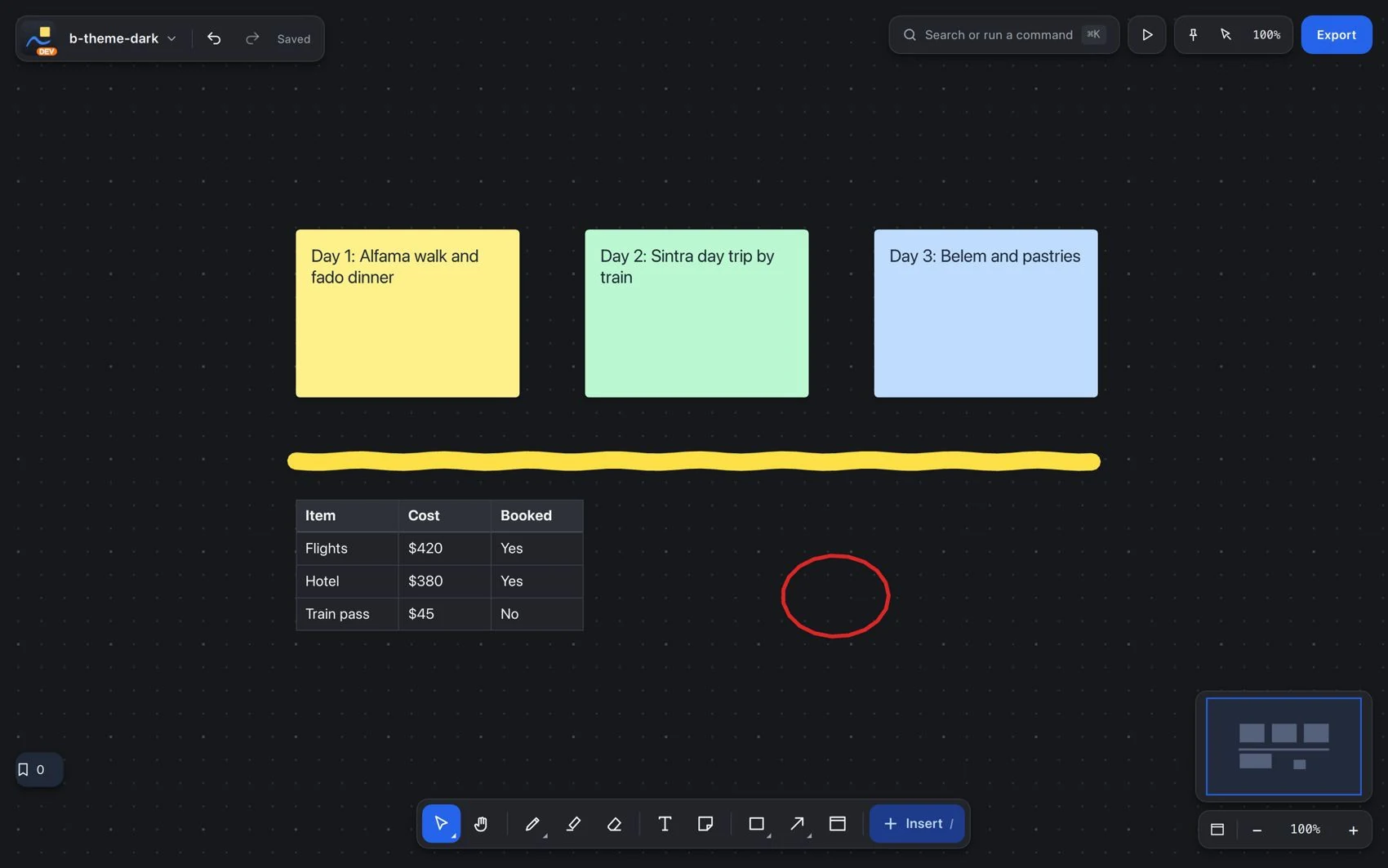Select the Eraser tool
Image resolution: width=1388 pixels, height=868 pixels.
(615, 824)
